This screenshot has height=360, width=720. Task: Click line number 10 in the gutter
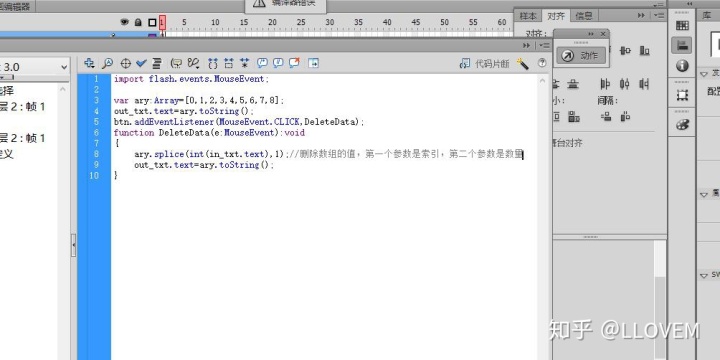tap(94, 175)
